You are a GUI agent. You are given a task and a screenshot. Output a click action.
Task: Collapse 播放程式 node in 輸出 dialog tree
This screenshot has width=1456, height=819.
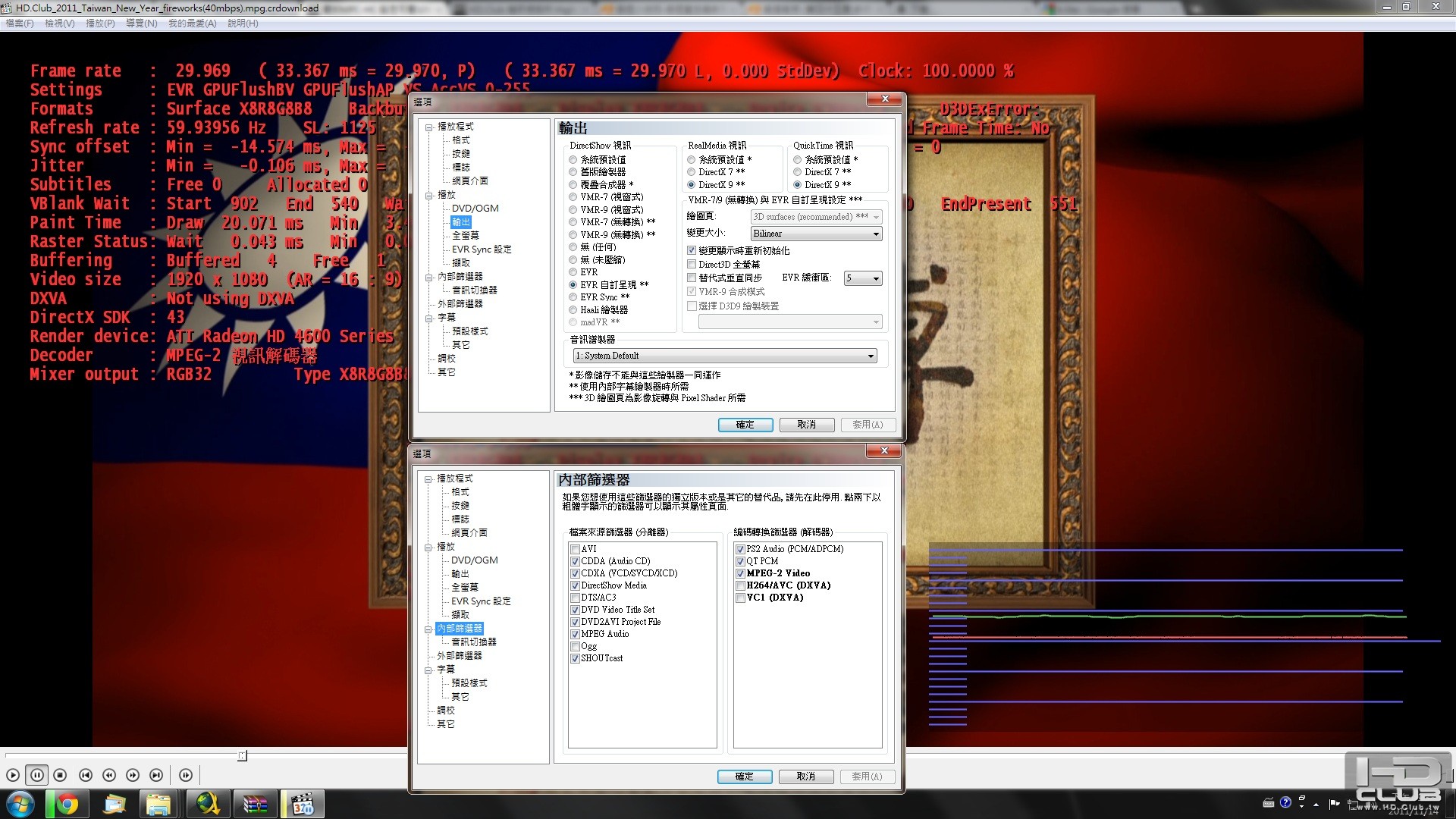[x=429, y=127]
